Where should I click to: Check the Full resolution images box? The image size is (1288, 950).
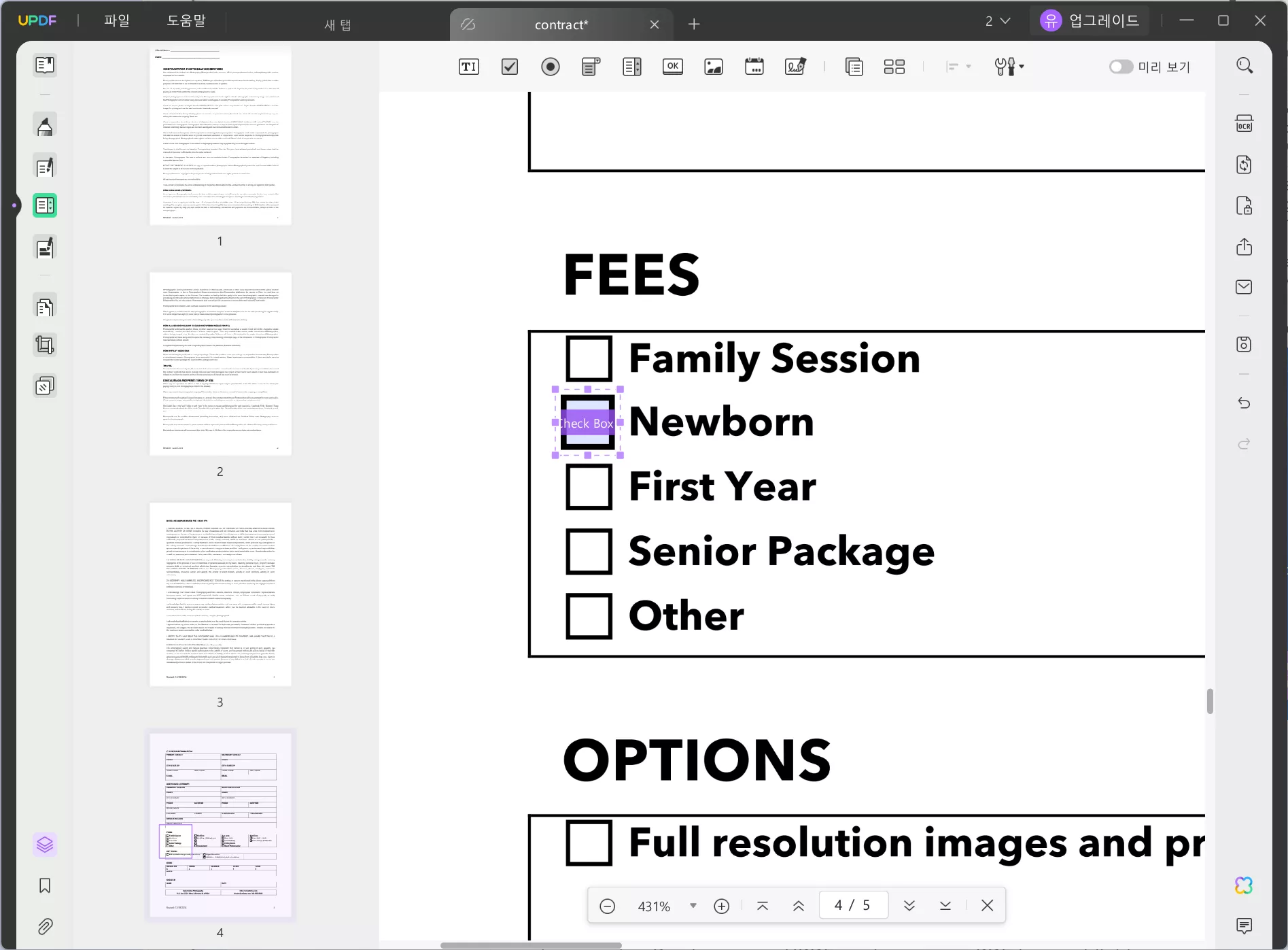coord(589,843)
